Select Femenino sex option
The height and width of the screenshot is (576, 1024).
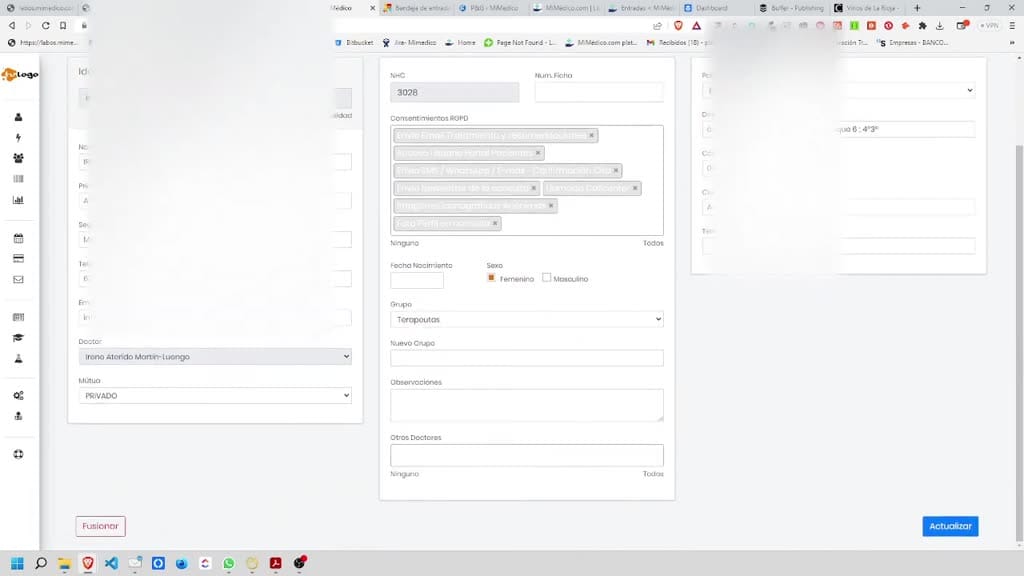(x=491, y=278)
